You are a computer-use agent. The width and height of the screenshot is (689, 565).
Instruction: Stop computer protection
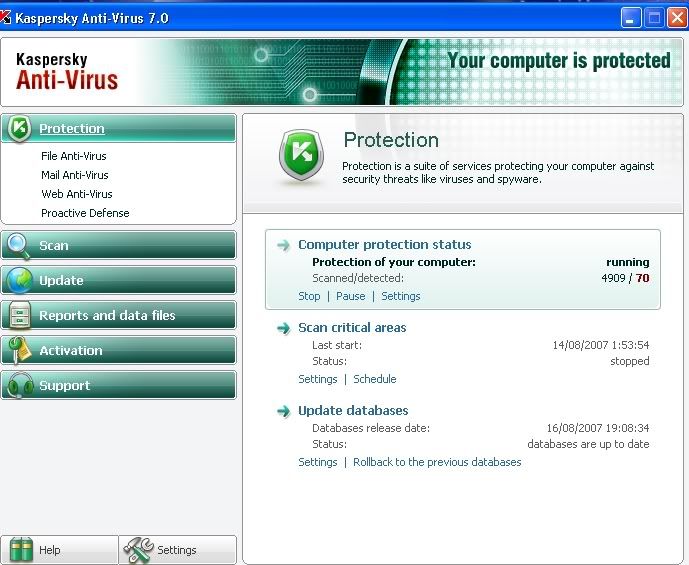[x=309, y=296]
